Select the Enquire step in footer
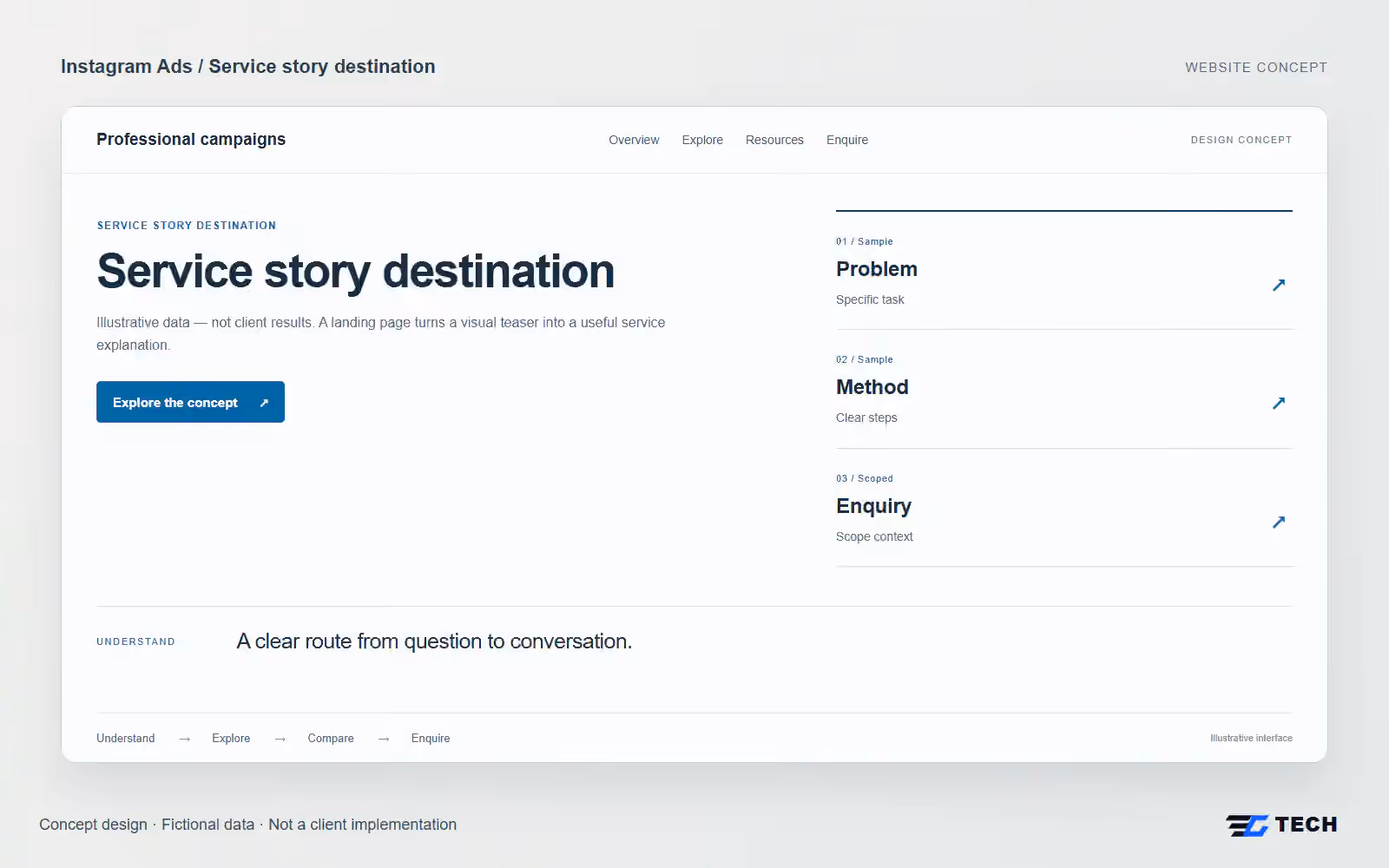 pyautogui.click(x=431, y=738)
